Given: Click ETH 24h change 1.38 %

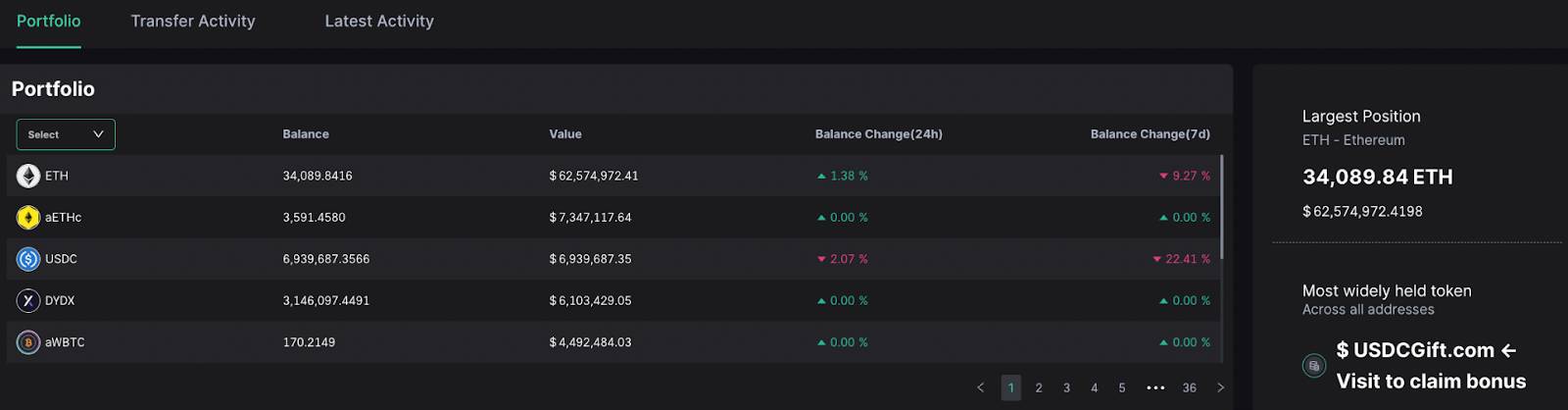Looking at the screenshot, I should click(x=849, y=177).
